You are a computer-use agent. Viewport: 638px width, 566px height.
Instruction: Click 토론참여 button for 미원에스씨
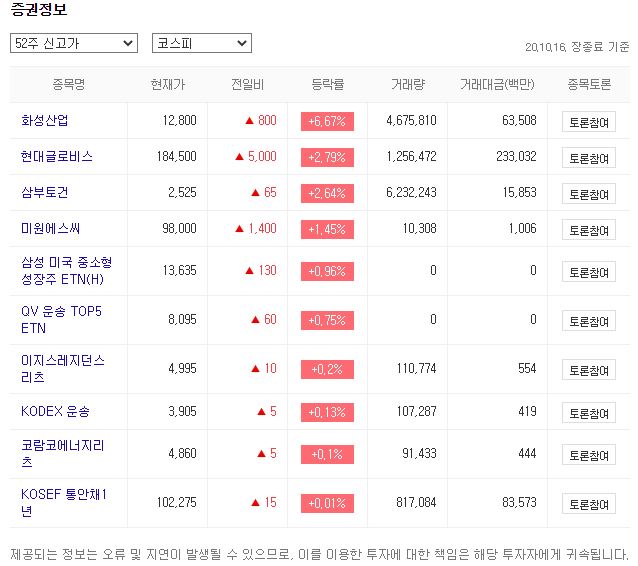[589, 229]
